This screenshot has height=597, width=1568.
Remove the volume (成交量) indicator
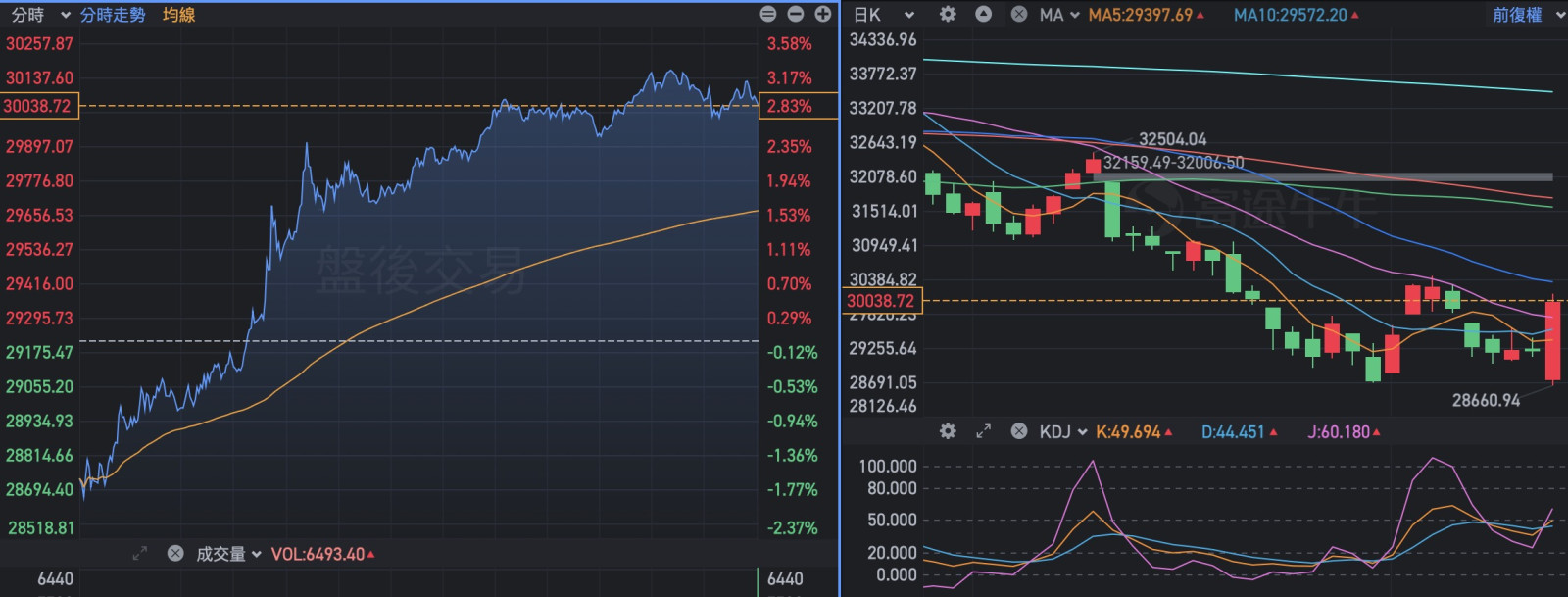pyautogui.click(x=175, y=554)
